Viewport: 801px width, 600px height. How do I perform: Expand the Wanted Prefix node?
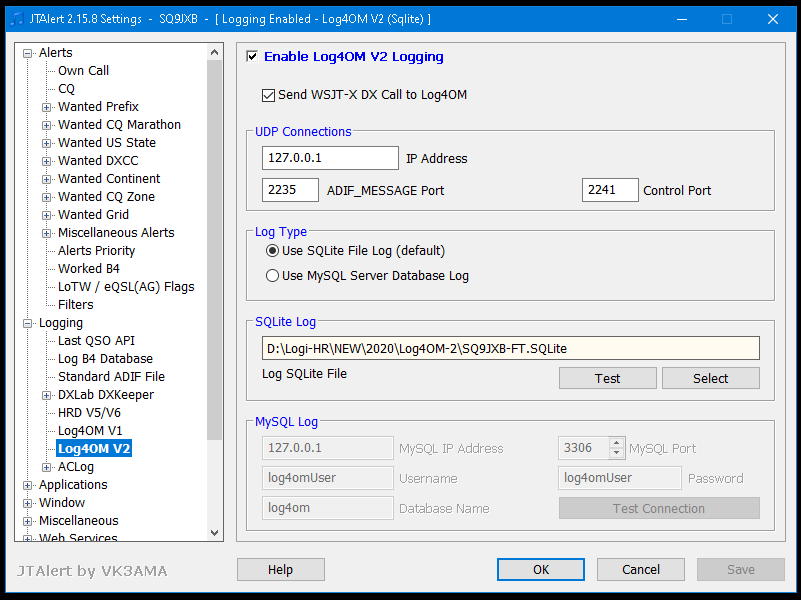(46, 107)
